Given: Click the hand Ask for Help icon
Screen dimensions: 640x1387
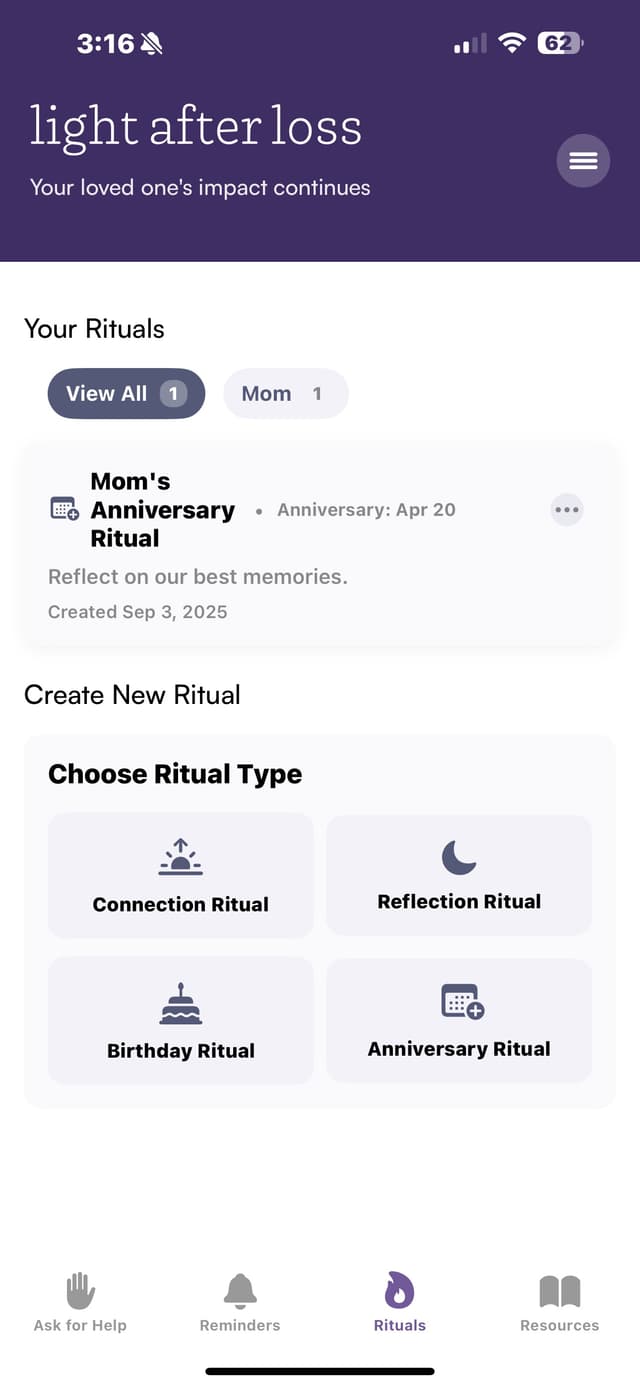Looking at the screenshot, I should (80, 1291).
